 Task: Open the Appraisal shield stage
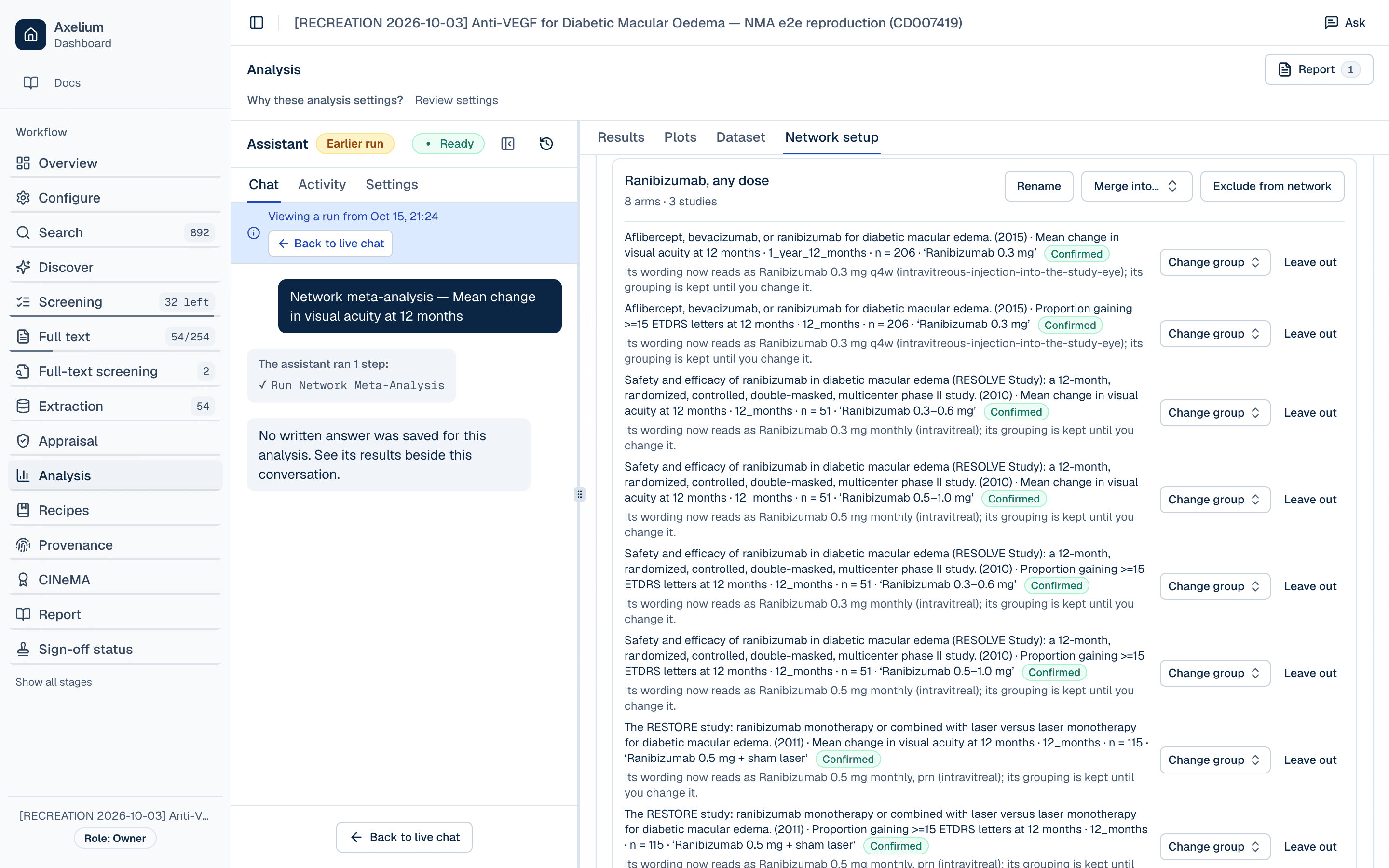(115, 441)
